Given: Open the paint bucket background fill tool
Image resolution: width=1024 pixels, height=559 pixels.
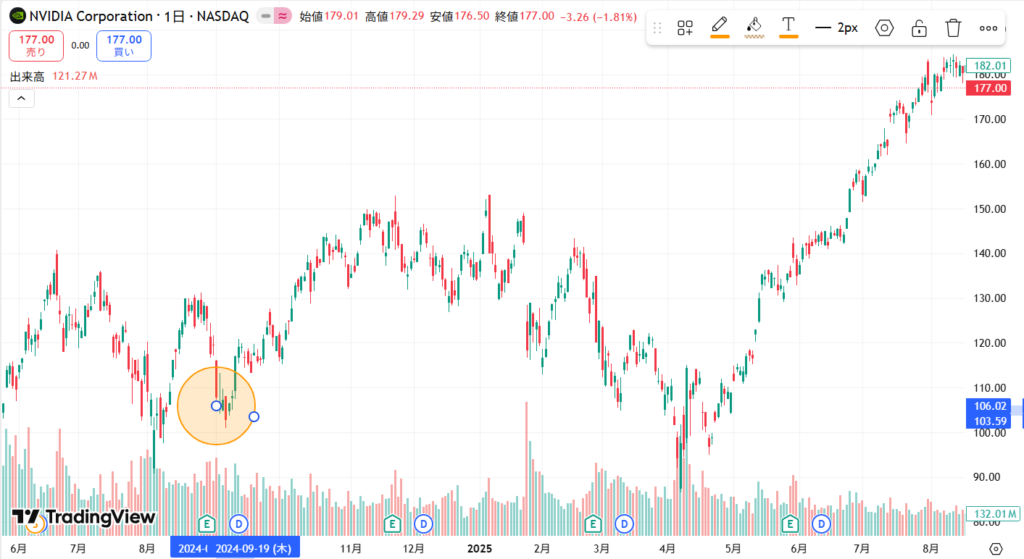Looking at the screenshot, I should [754, 27].
